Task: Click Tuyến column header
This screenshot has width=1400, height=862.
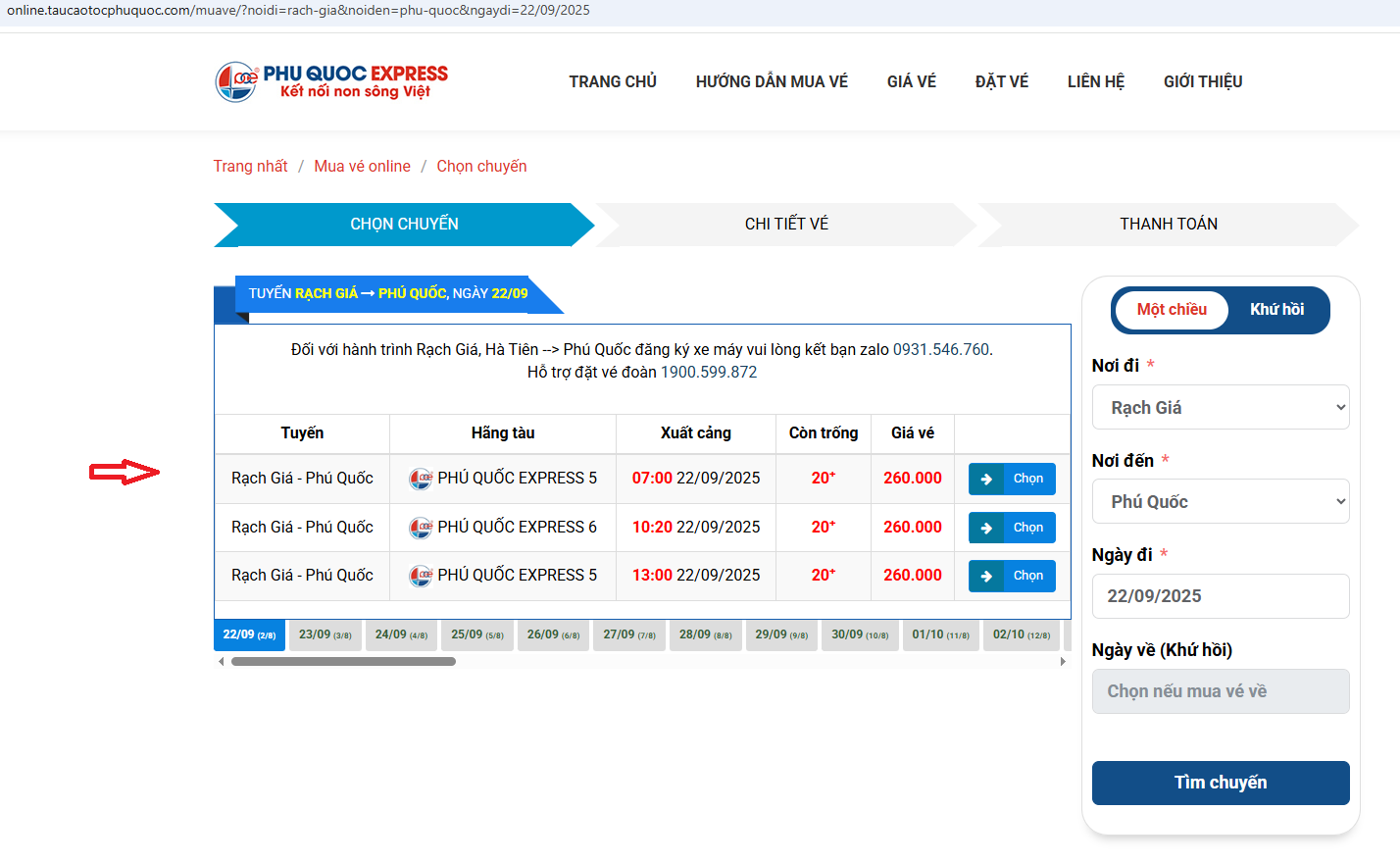Action: tap(302, 433)
